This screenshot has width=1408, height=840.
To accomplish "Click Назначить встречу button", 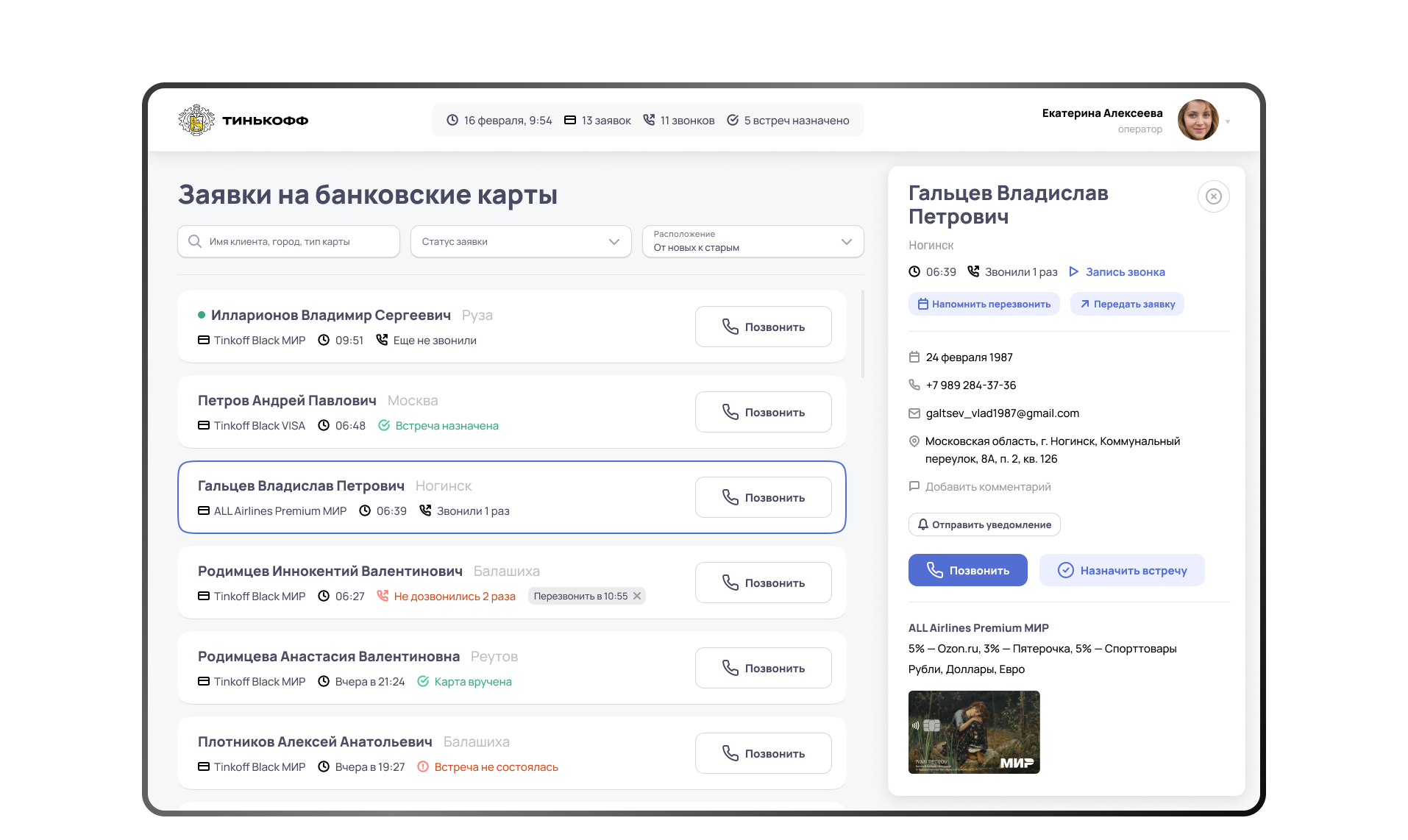I will [1121, 571].
